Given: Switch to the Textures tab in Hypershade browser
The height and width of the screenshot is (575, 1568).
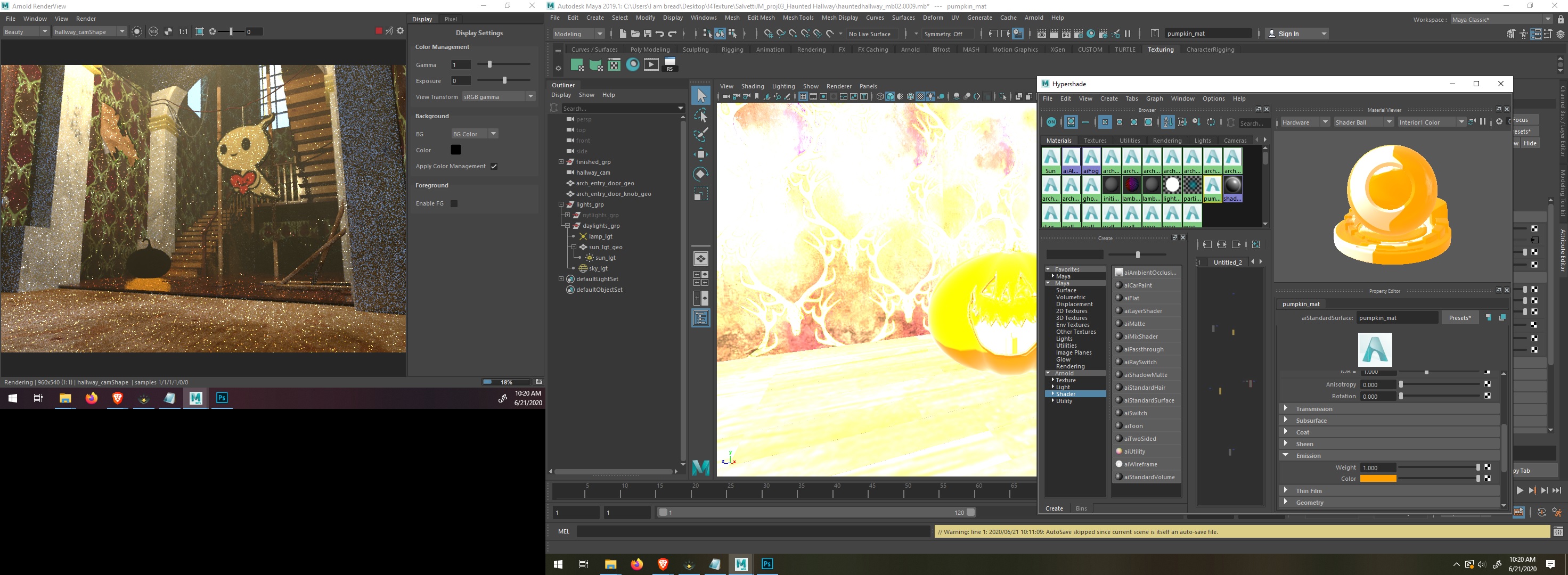Looking at the screenshot, I should click(1095, 141).
